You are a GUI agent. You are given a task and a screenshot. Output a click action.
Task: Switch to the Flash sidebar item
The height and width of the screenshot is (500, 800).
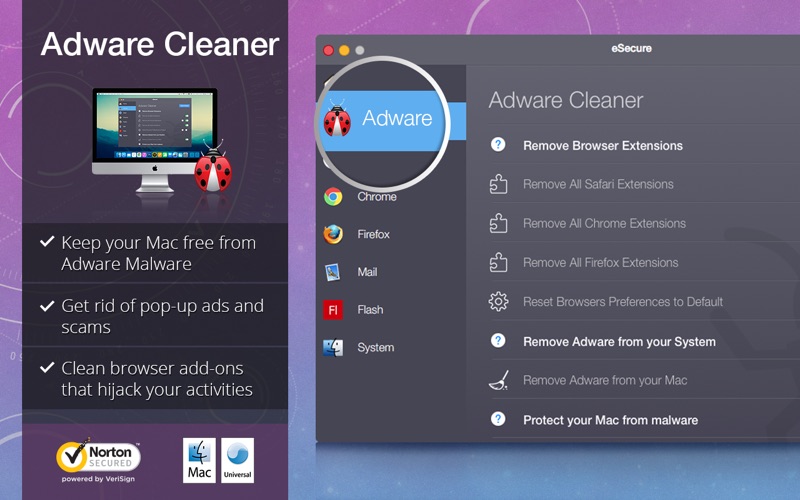(x=370, y=310)
